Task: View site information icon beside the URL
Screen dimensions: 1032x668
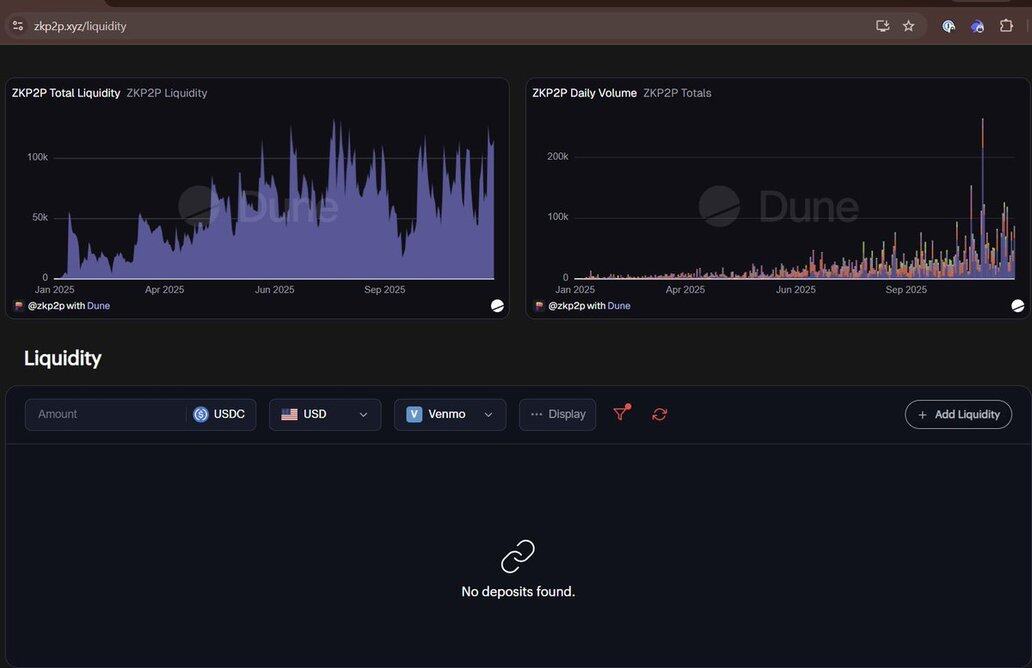Action: click(17, 26)
